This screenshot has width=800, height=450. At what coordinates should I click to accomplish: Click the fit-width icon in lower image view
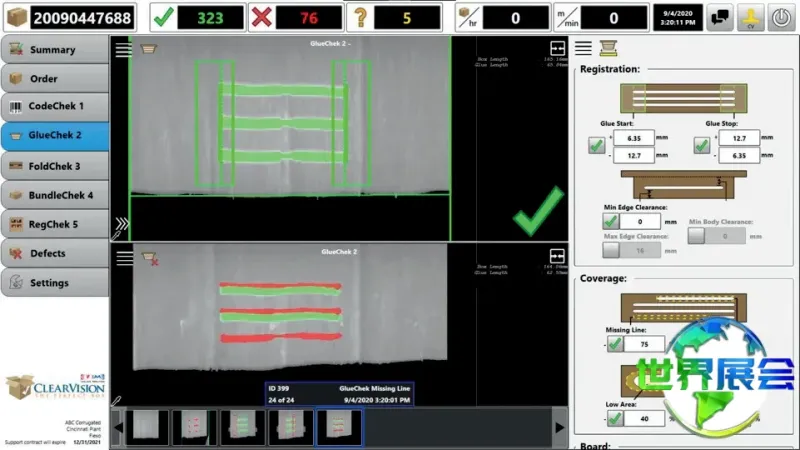(557, 256)
